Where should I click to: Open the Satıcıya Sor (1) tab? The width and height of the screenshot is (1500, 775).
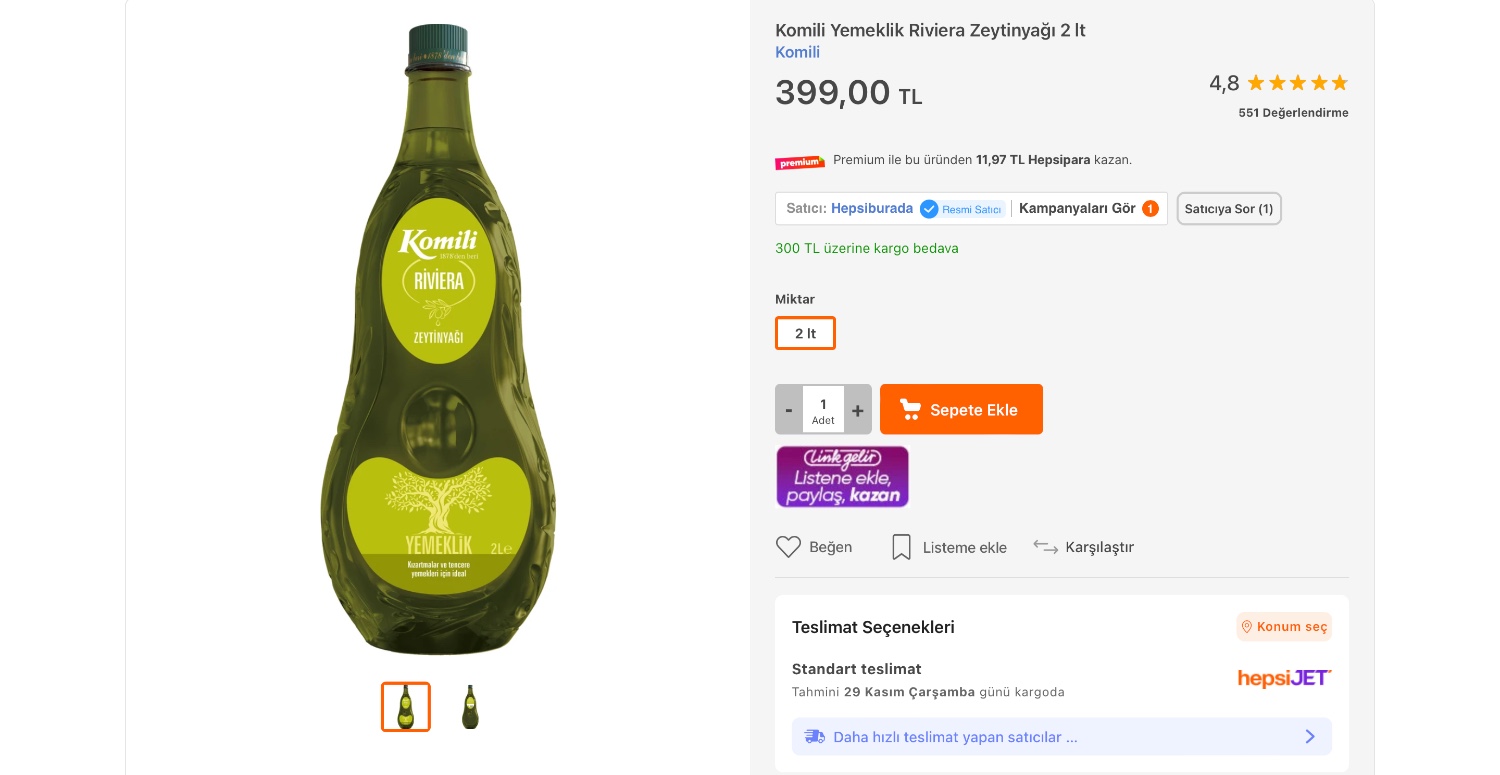tap(1229, 209)
